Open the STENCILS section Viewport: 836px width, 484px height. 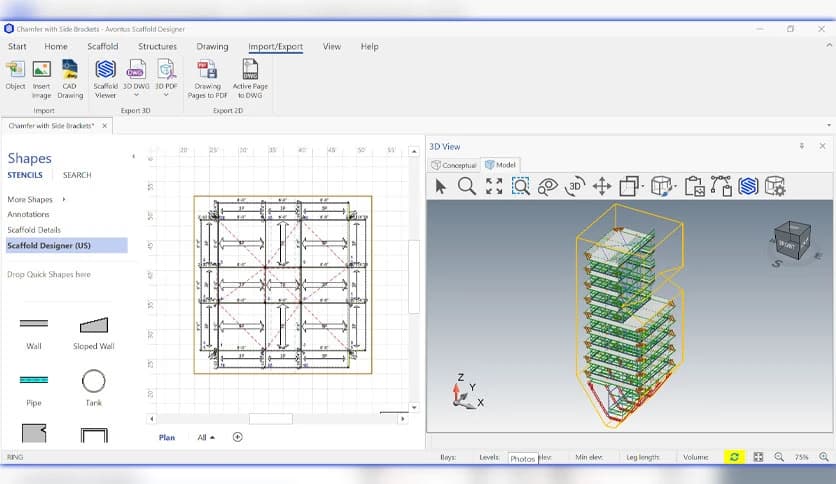(25, 175)
